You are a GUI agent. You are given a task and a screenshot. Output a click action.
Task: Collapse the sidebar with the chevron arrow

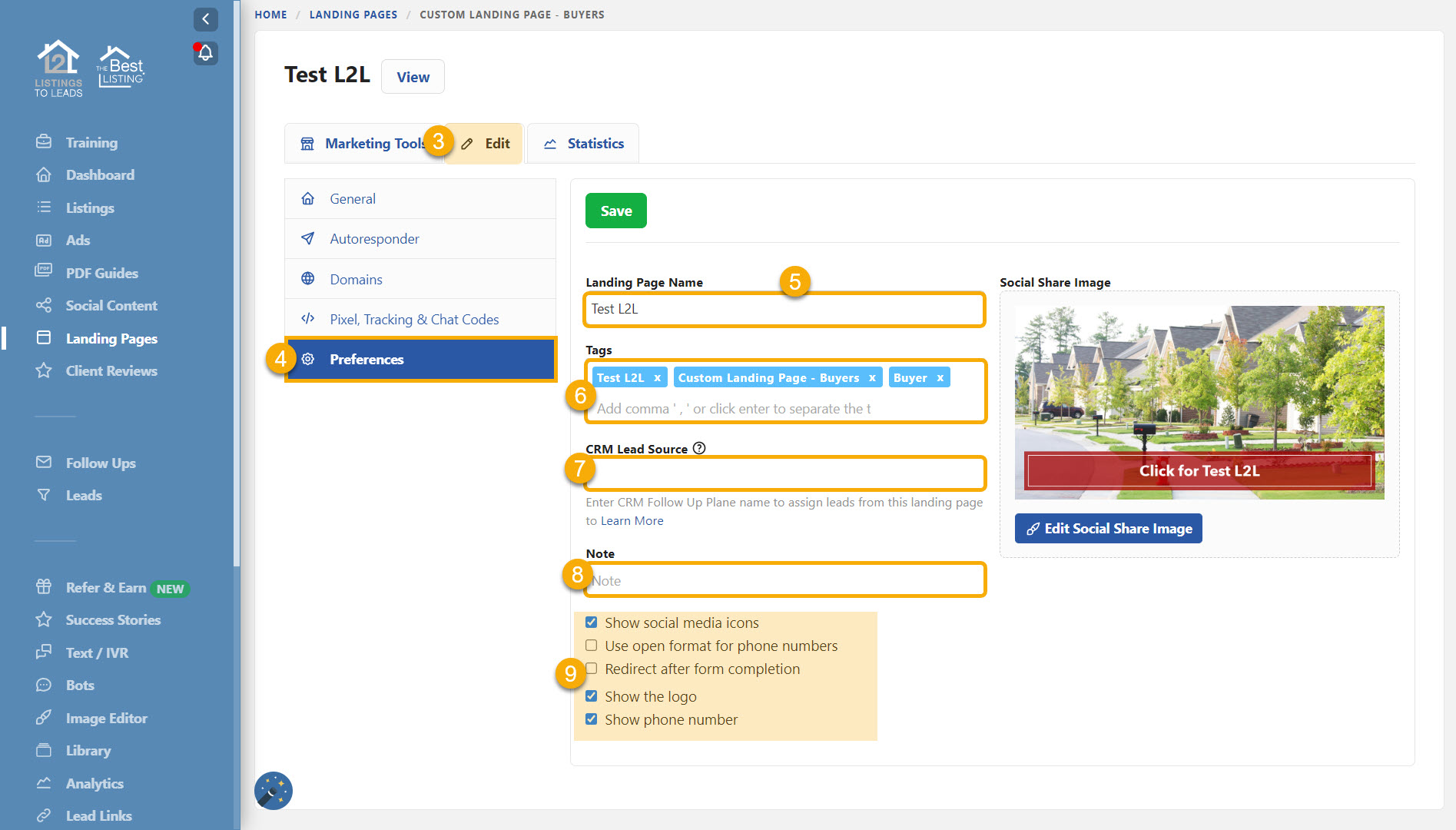point(205,19)
